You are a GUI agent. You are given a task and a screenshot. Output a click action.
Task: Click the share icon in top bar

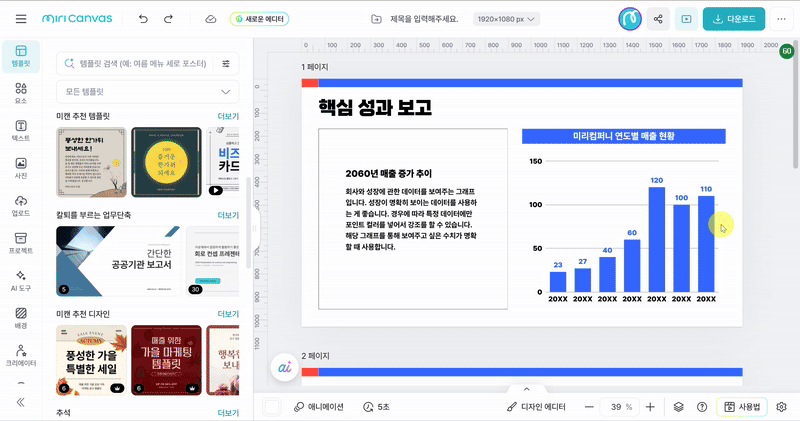pyautogui.click(x=657, y=19)
